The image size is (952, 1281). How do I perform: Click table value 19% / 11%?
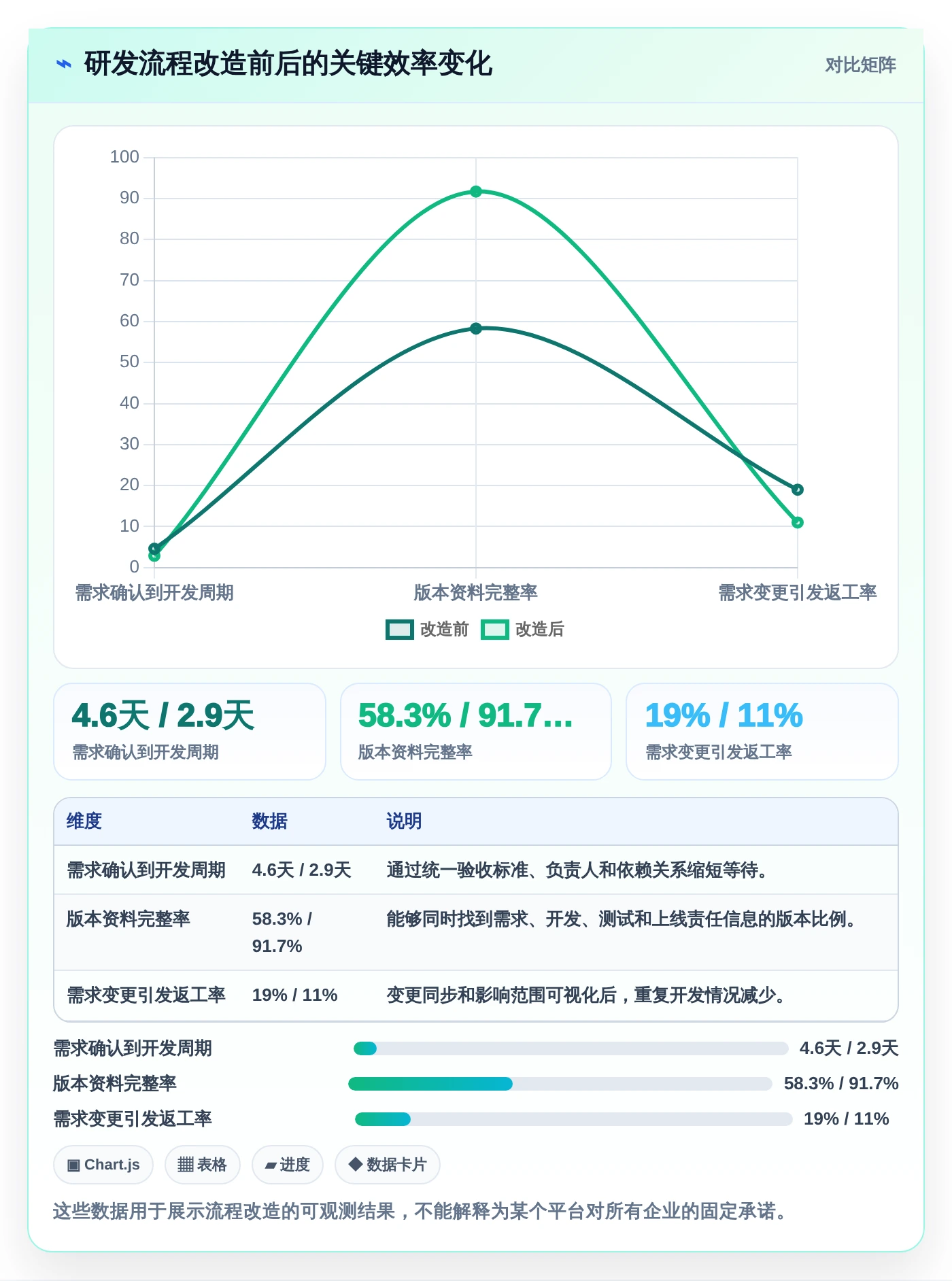point(295,995)
